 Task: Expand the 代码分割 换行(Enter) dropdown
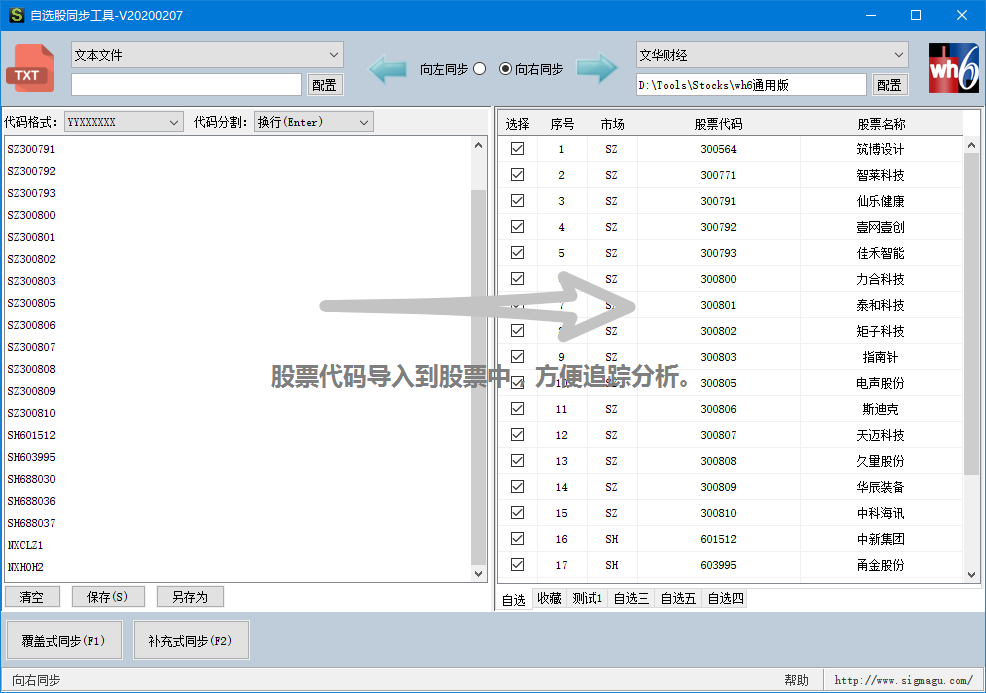(x=313, y=122)
